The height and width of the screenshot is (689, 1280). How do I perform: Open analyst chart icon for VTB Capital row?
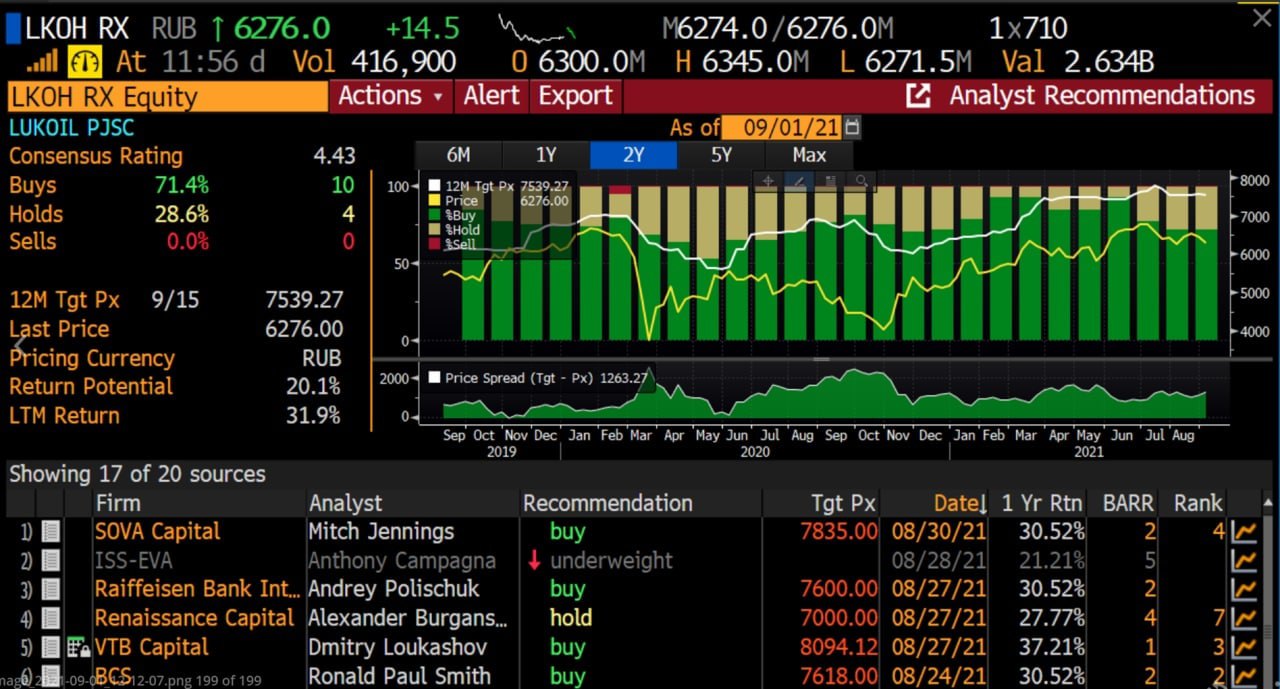point(1245,648)
